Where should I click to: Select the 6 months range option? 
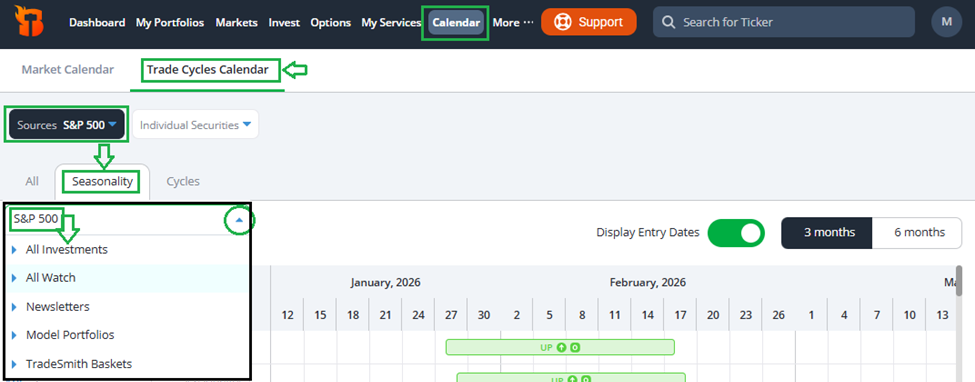click(x=919, y=233)
